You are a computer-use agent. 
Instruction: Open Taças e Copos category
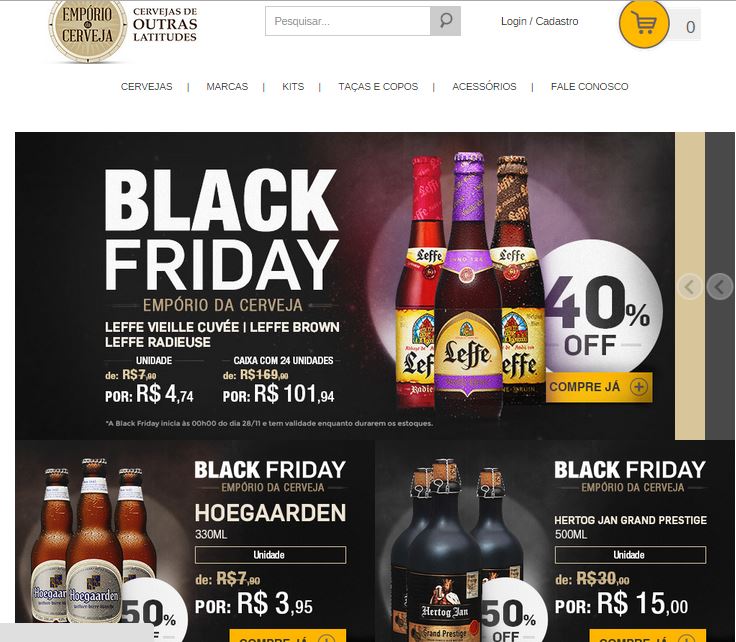[x=378, y=86]
